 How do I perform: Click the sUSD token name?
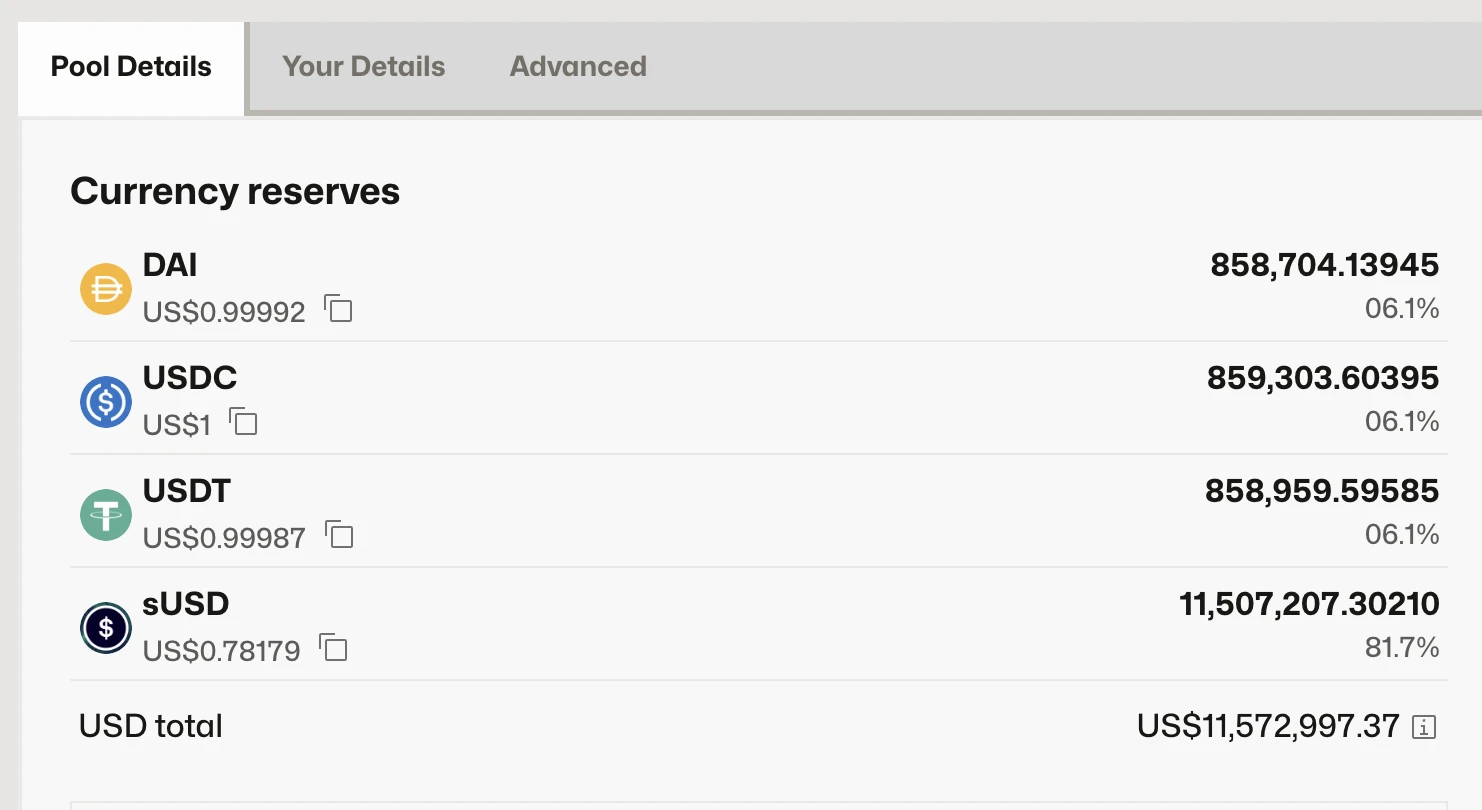click(x=186, y=604)
